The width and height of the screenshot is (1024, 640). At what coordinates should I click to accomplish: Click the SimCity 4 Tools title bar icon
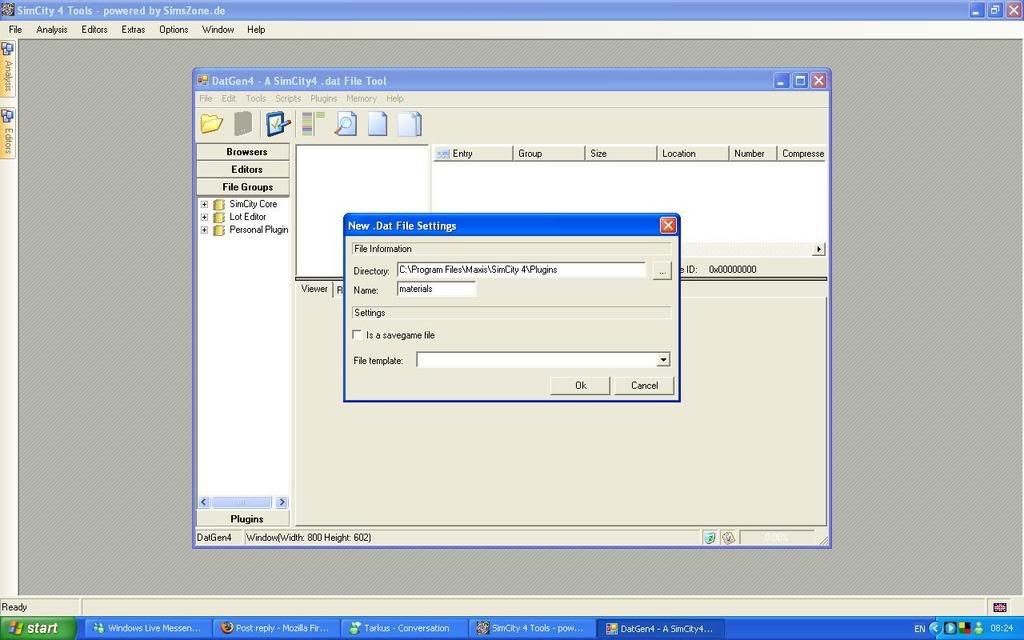7,10
